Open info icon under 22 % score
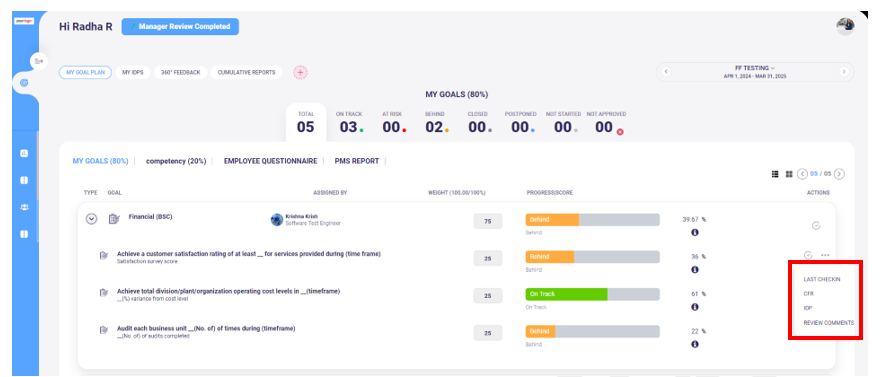The image size is (888, 377). click(694, 344)
